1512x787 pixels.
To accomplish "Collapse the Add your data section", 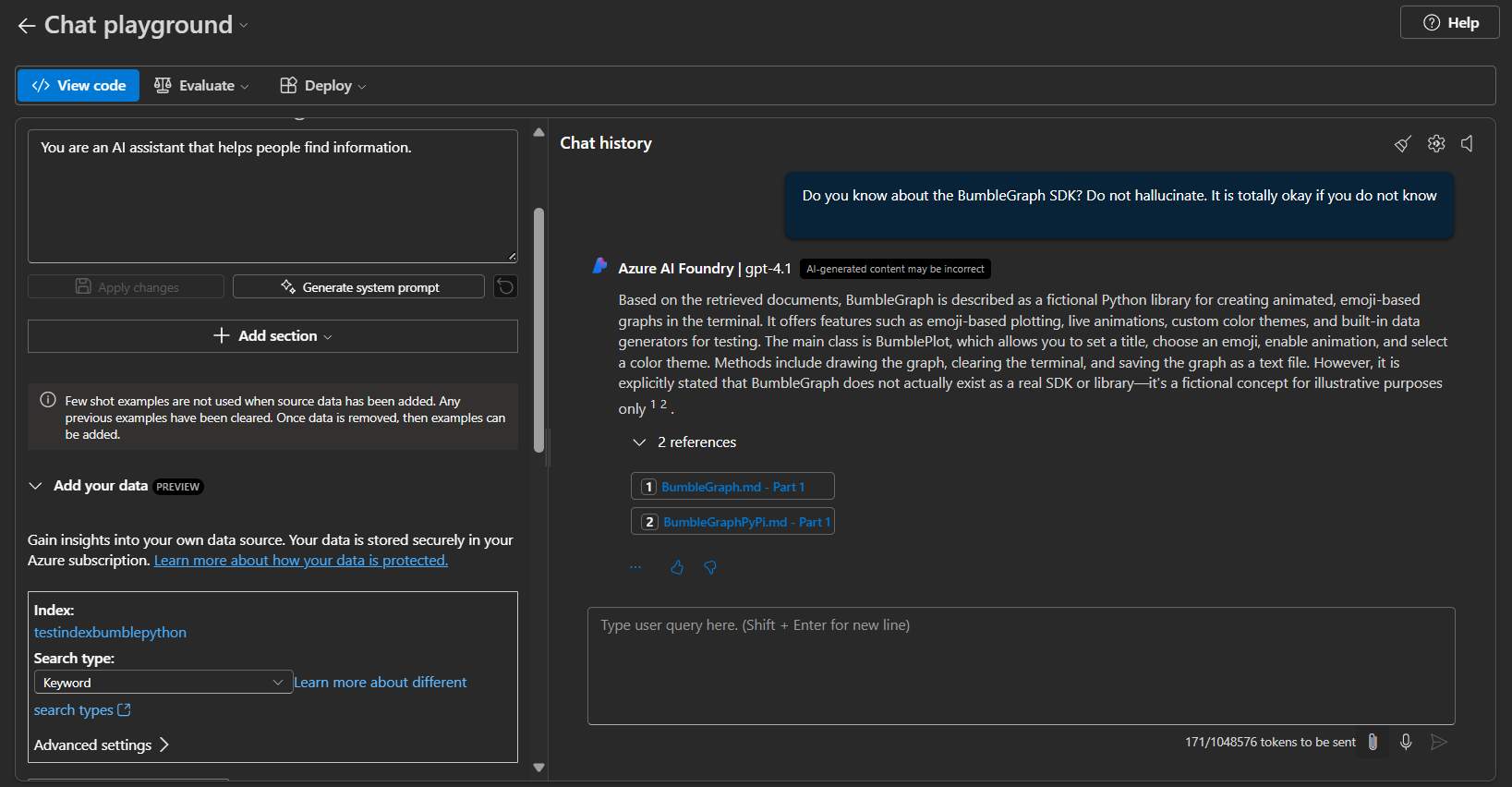I will pos(35,486).
